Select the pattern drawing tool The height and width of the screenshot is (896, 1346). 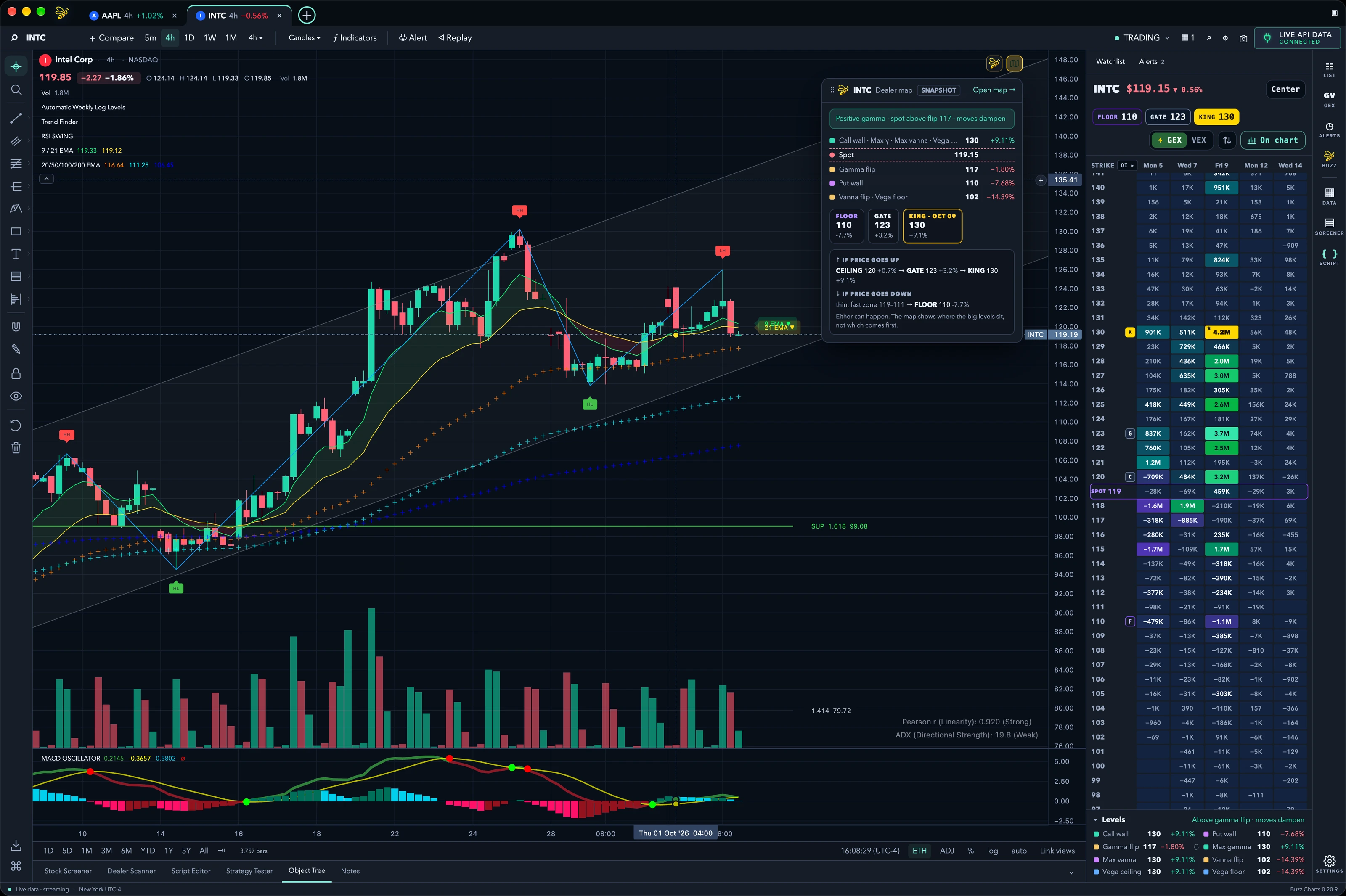(16, 209)
